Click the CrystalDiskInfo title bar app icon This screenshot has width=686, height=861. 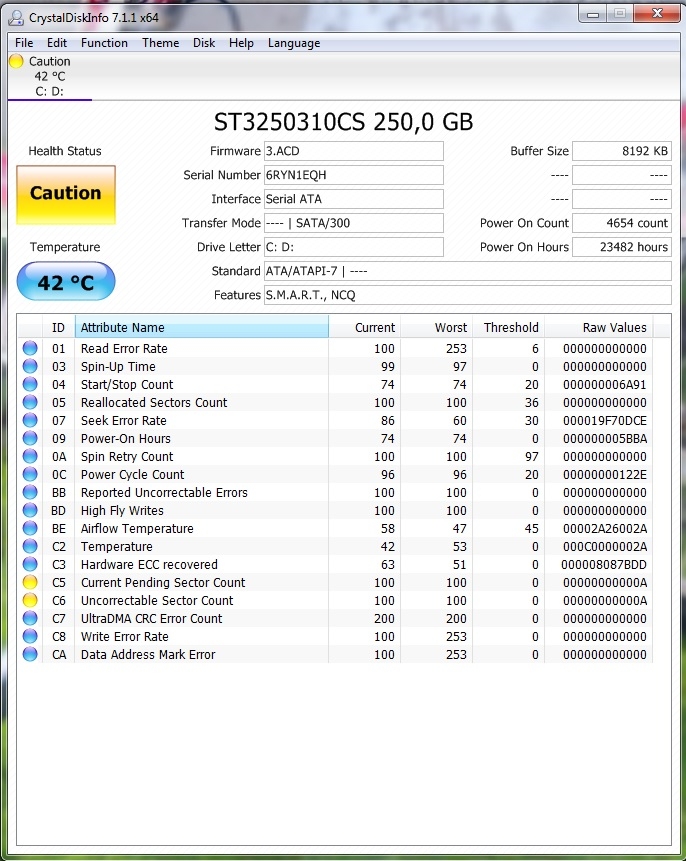(x=16, y=18)
